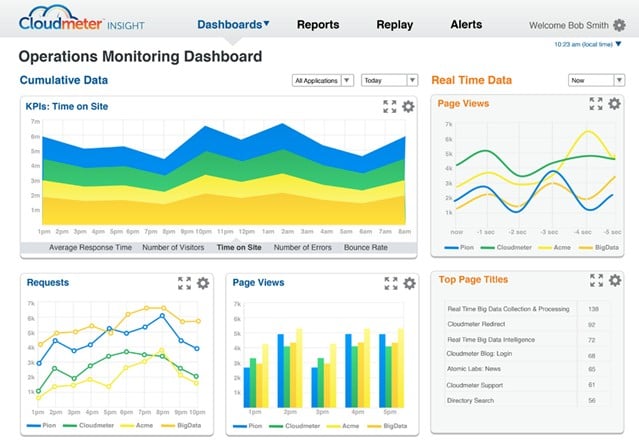Open settings gear of cumulative Page Views bar chart
Screen dimensions: 639x445
coord(410,283)
